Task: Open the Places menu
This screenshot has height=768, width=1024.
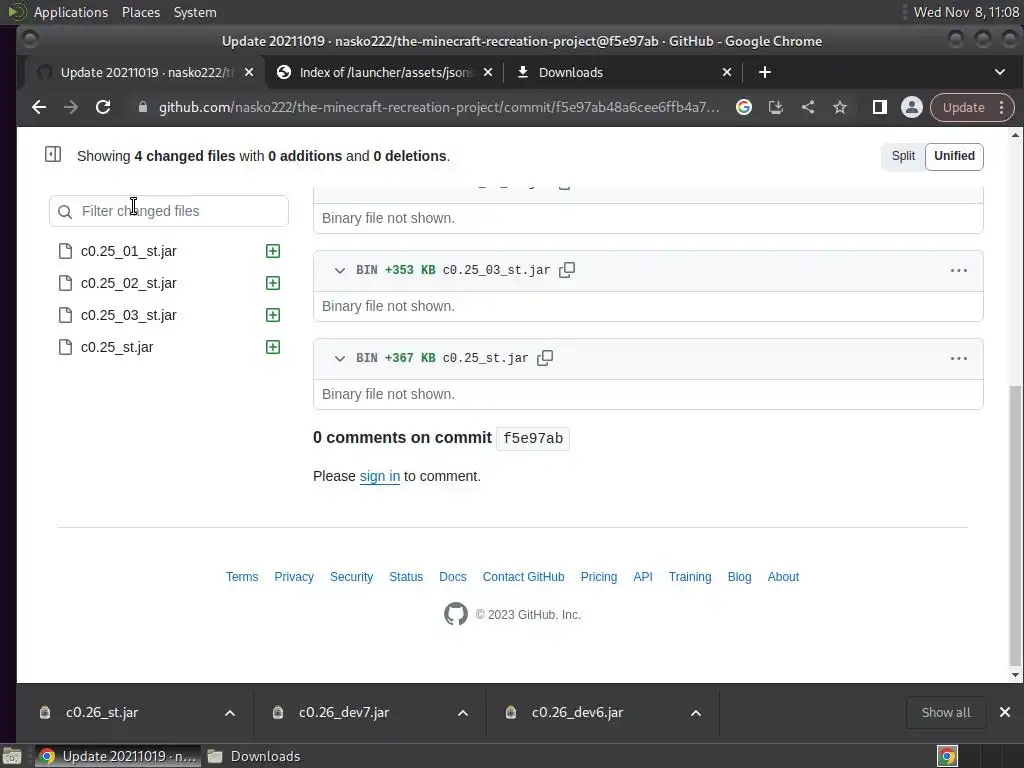Action: click(x=140, y=12)
